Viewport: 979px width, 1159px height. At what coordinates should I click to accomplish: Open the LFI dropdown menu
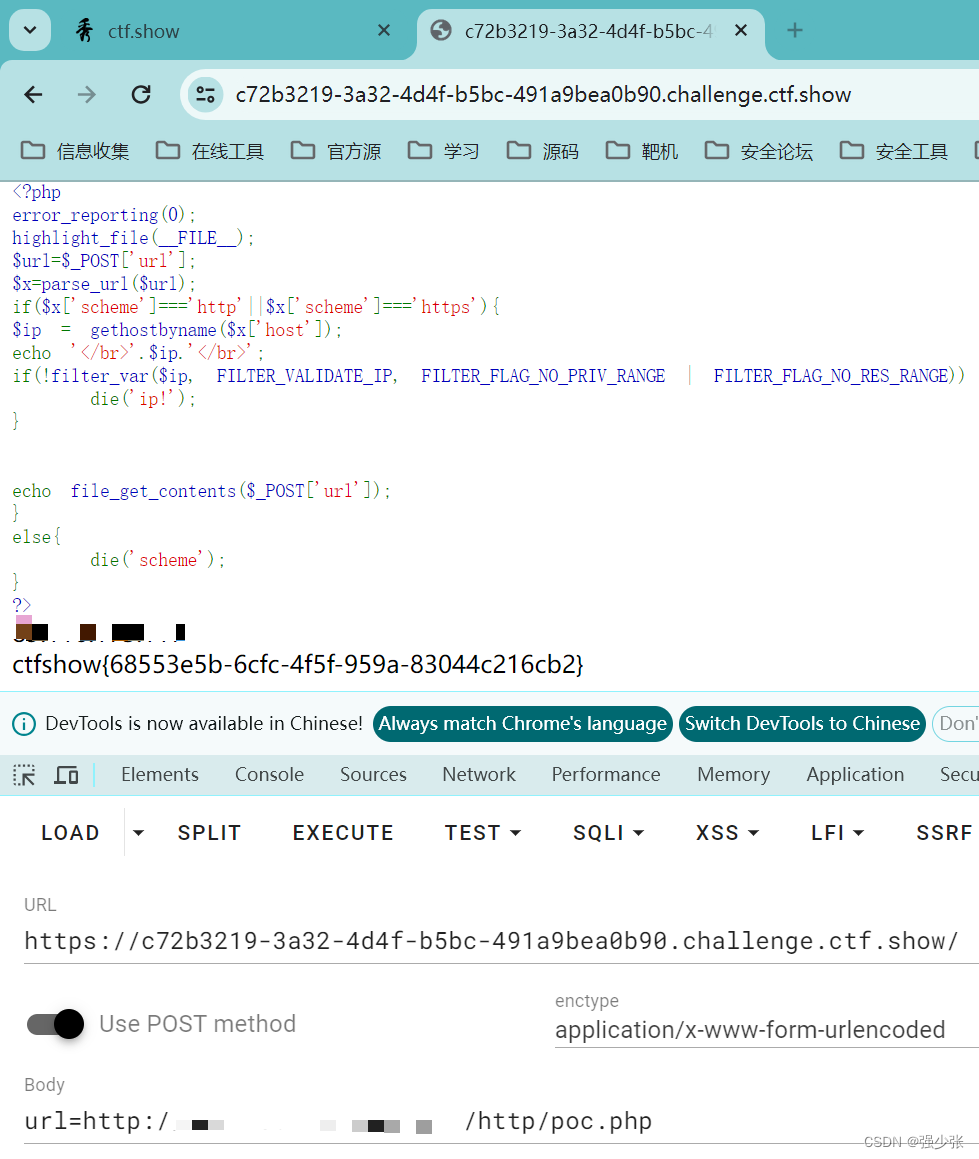pyautogui.click(x=837, y=833)
